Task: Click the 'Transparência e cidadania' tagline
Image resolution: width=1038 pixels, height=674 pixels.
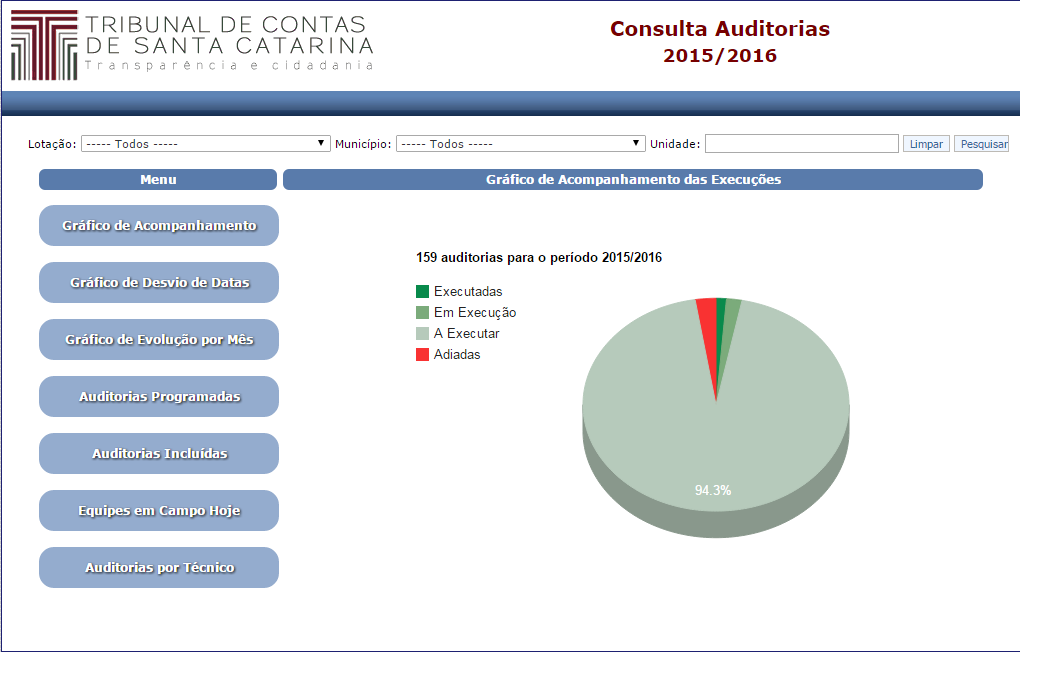Action: 229,65
